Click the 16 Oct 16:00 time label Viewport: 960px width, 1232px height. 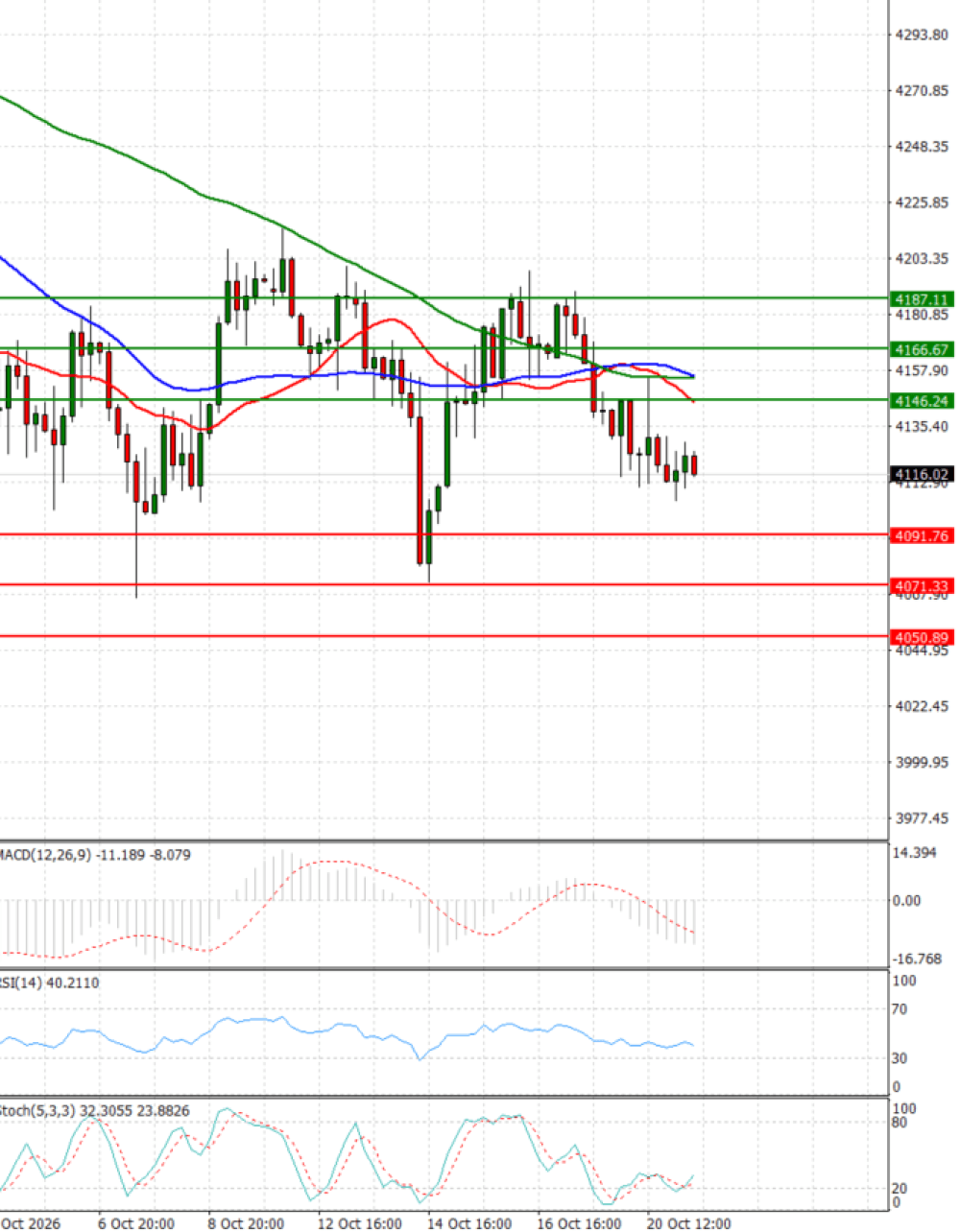coord(579,1223)
